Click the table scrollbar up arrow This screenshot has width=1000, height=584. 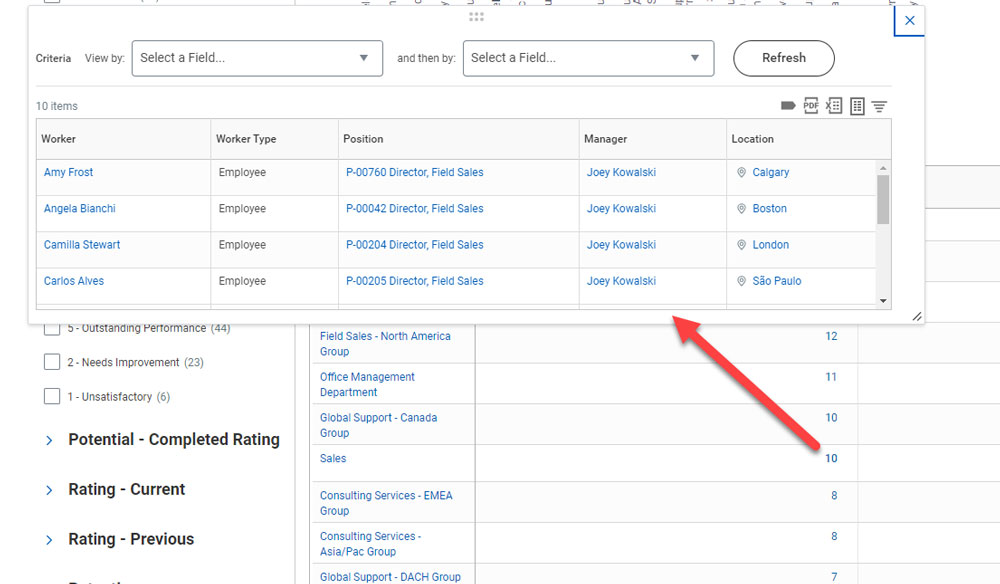click(883, 168)
